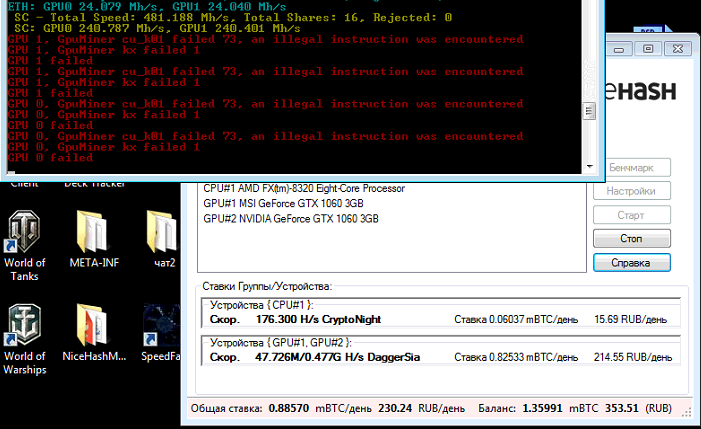Click the Устройства { GPU#1, GPU#2 } group label

[x=281, y=343]
